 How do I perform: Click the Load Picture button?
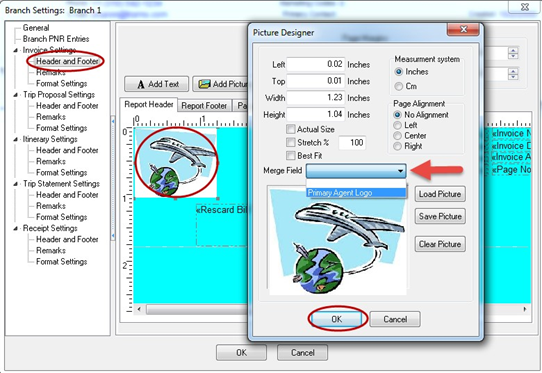pos(440,194)
